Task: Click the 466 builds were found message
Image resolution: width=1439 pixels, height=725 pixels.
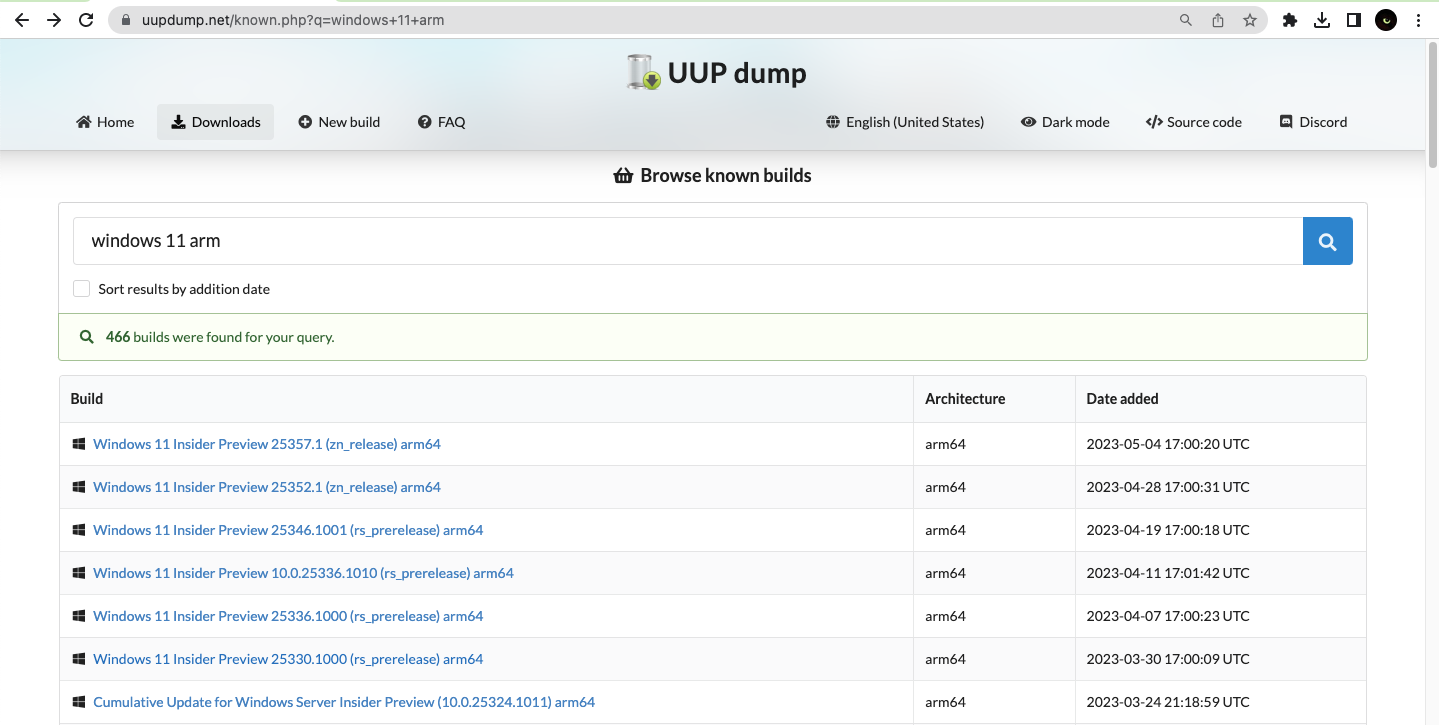Action: tap(220, 337)
